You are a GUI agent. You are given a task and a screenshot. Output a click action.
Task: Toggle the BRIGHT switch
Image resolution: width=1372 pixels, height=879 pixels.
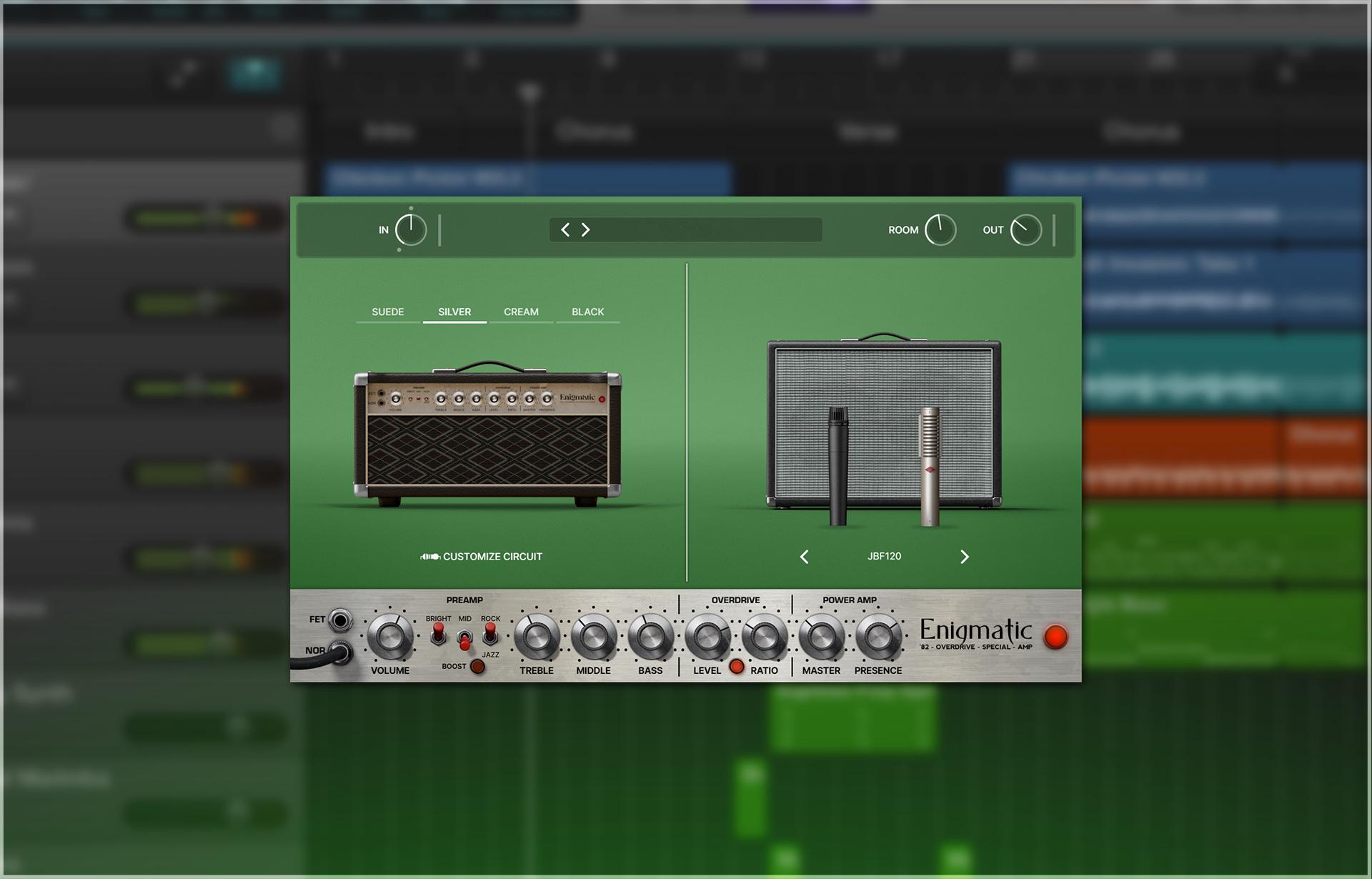438,634
